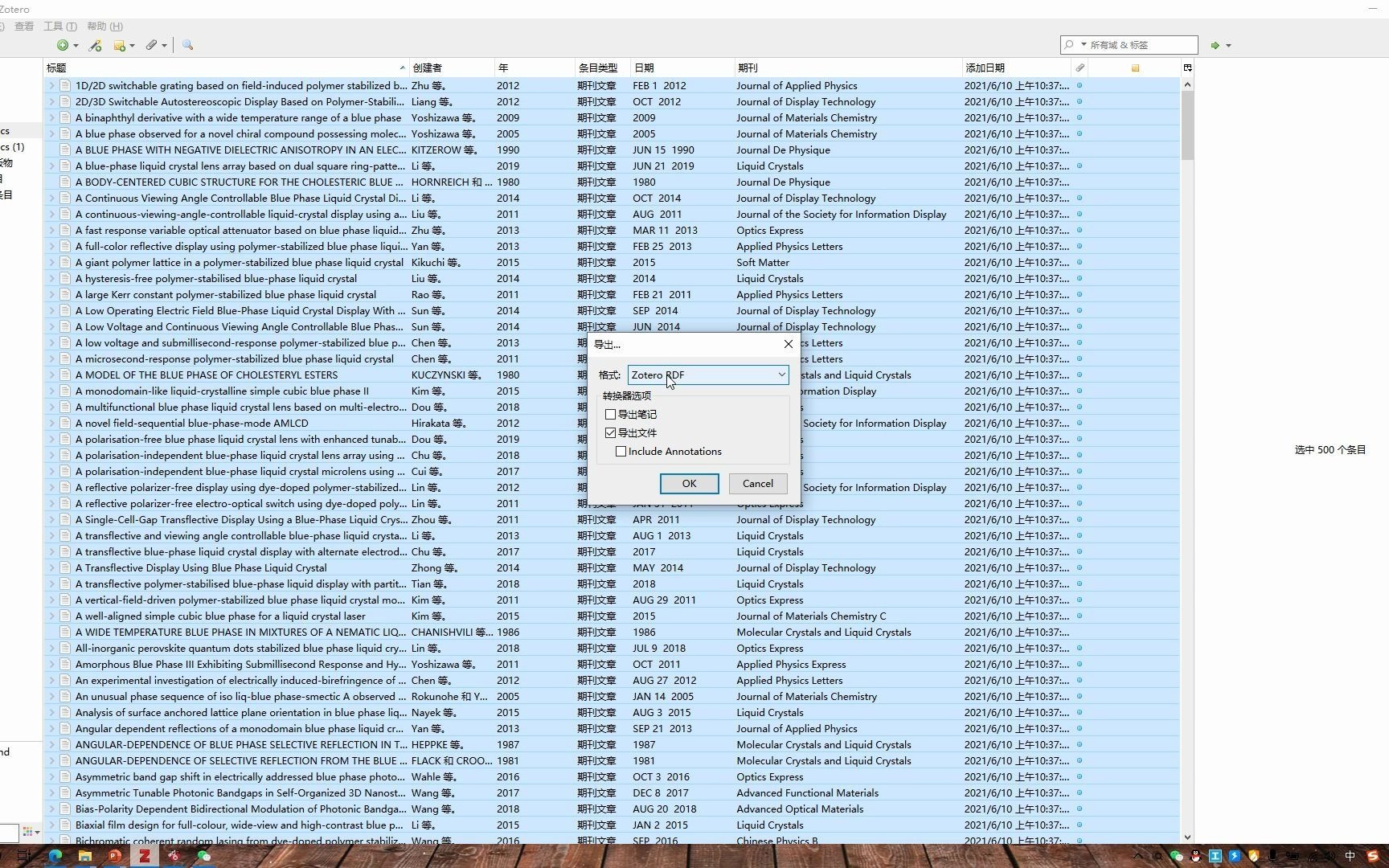This screenshot has width=1389, height=868.
Task: Click the WeChat system tray icon
Action: pos(1178,857)
